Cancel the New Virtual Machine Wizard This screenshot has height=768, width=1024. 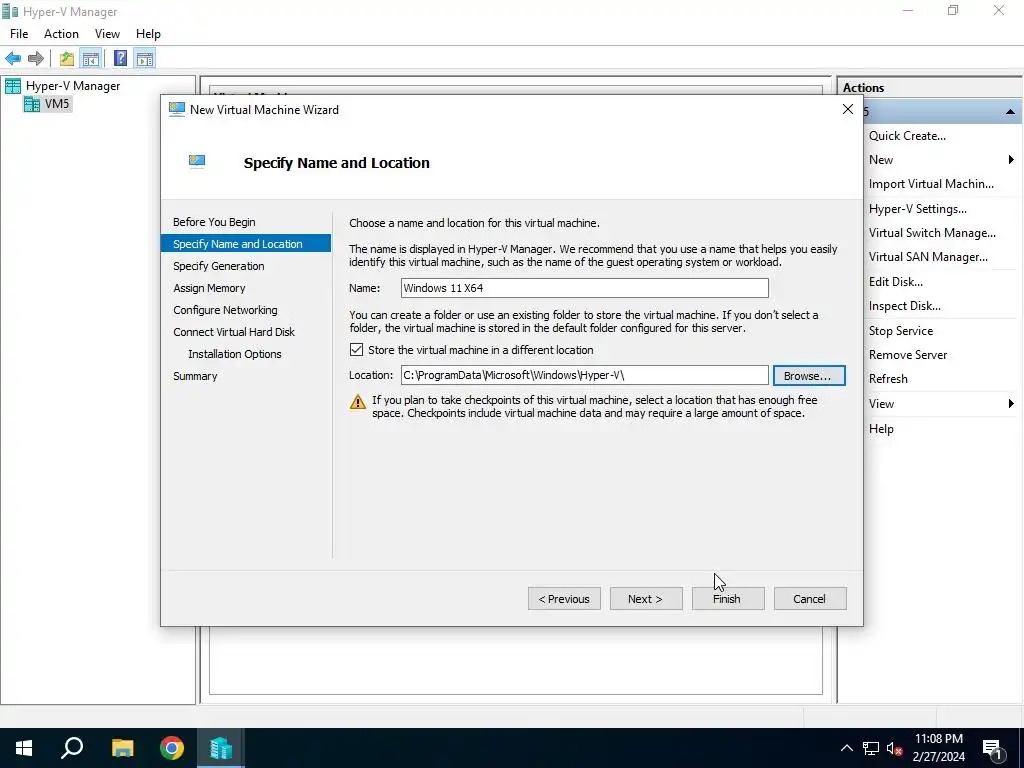pyautogui.click(x=810, y=599)
